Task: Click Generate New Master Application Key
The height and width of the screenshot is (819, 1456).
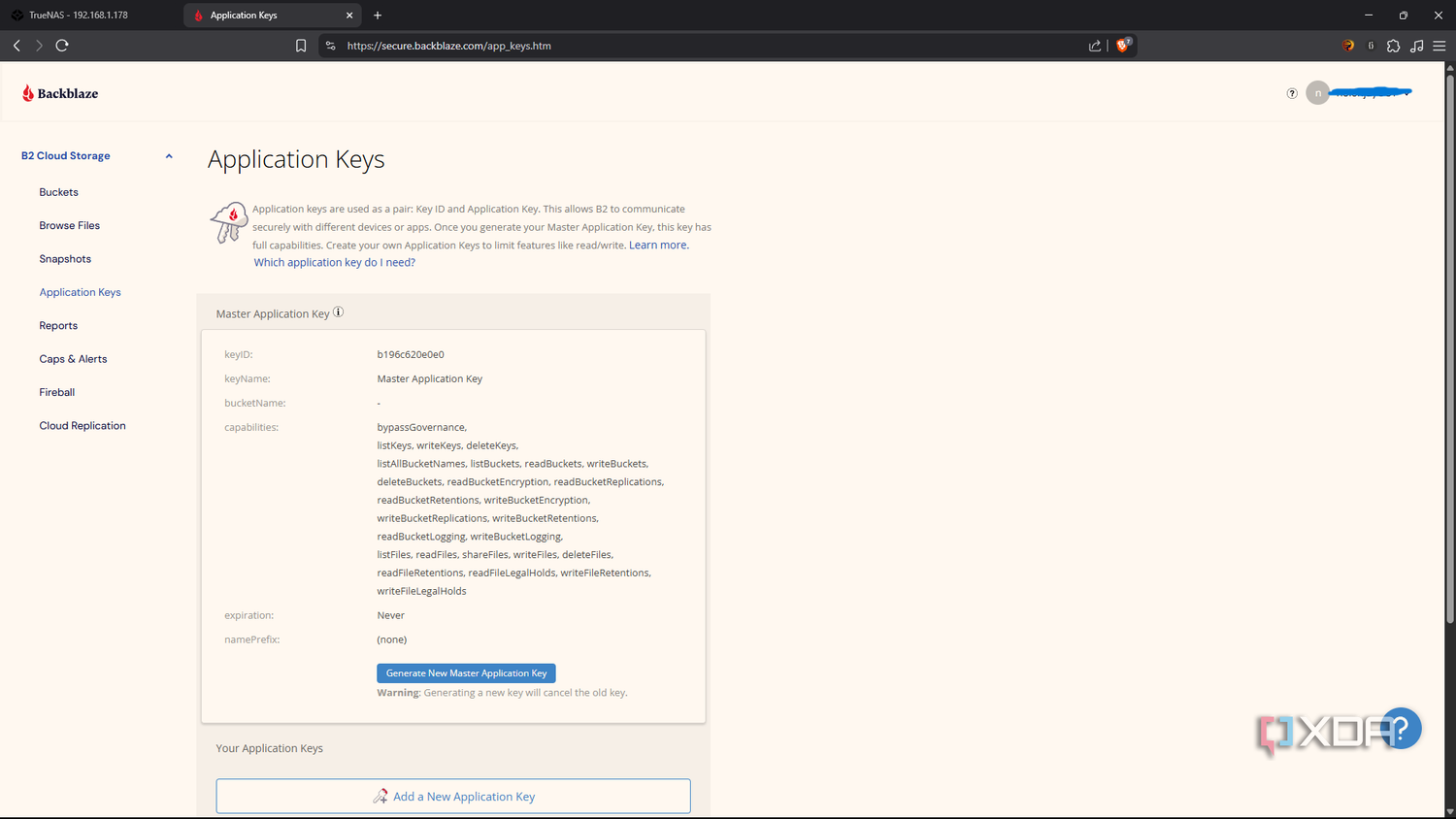Action: pyautogui.click(x=466, y=673)
